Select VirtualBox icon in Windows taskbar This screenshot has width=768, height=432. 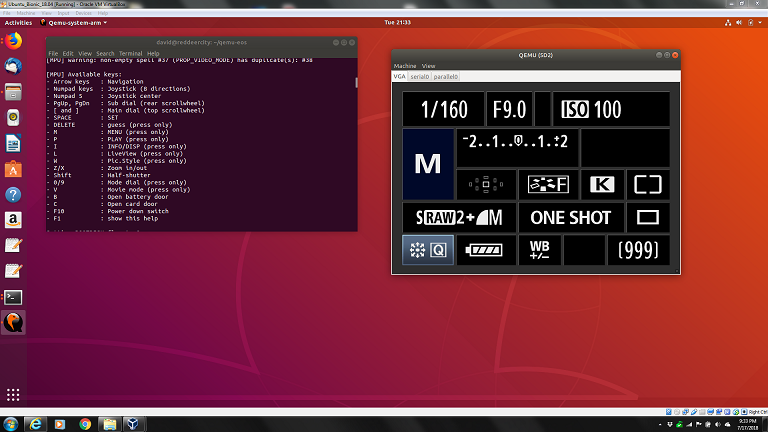(x=133, y=424)
